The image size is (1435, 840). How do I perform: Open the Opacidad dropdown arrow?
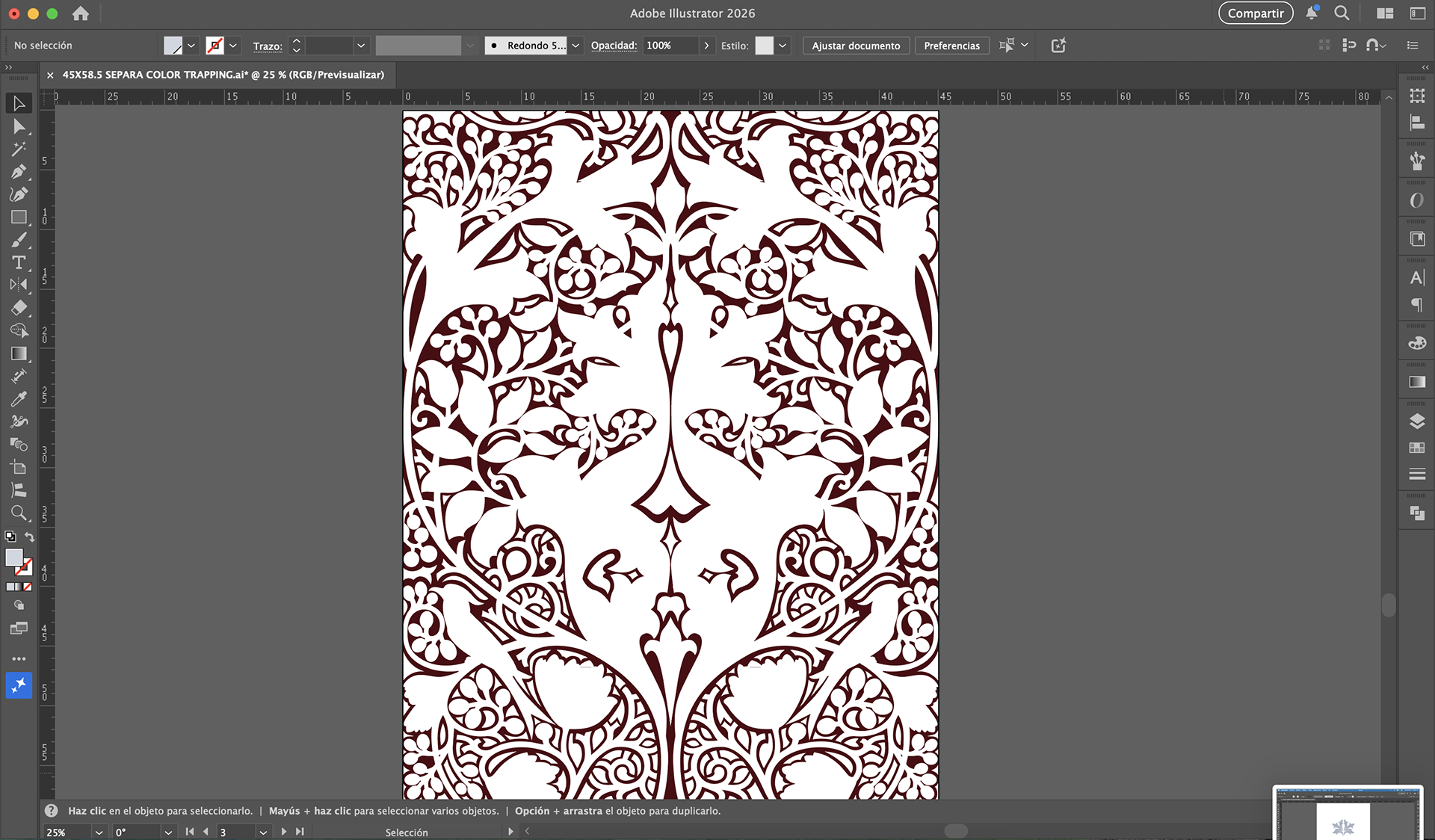(706, 46)
